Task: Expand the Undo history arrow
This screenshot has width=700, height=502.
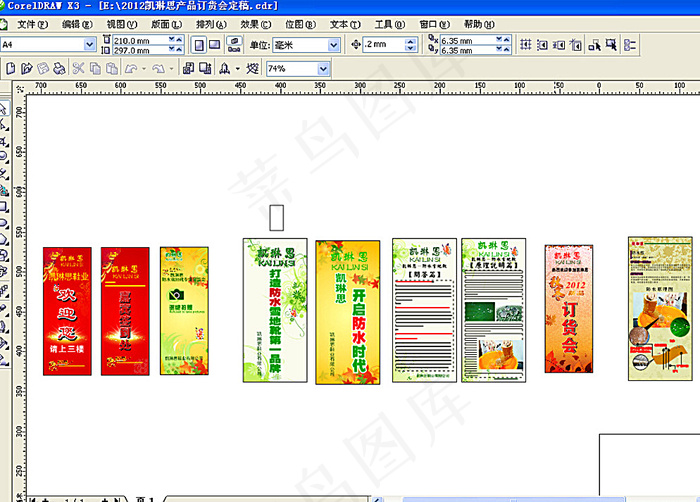Action: click(144, 69)
